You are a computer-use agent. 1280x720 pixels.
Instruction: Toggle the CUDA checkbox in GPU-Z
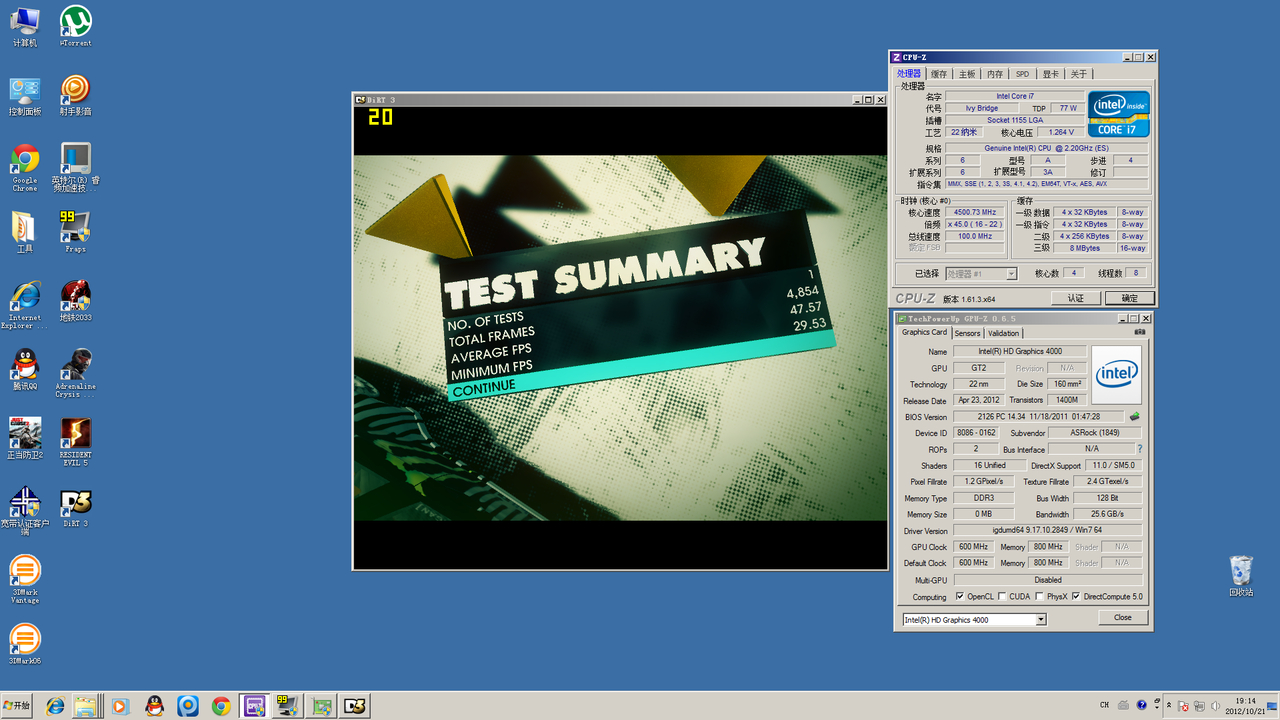1001,596
